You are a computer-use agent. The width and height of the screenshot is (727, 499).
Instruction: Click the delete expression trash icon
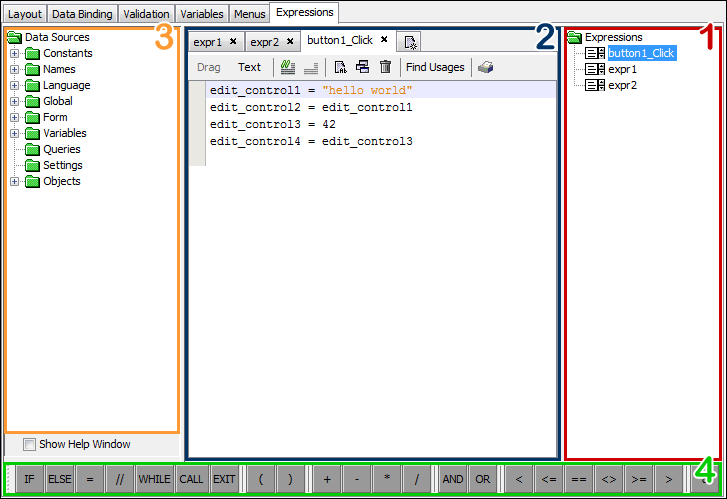tap(384, 67)
